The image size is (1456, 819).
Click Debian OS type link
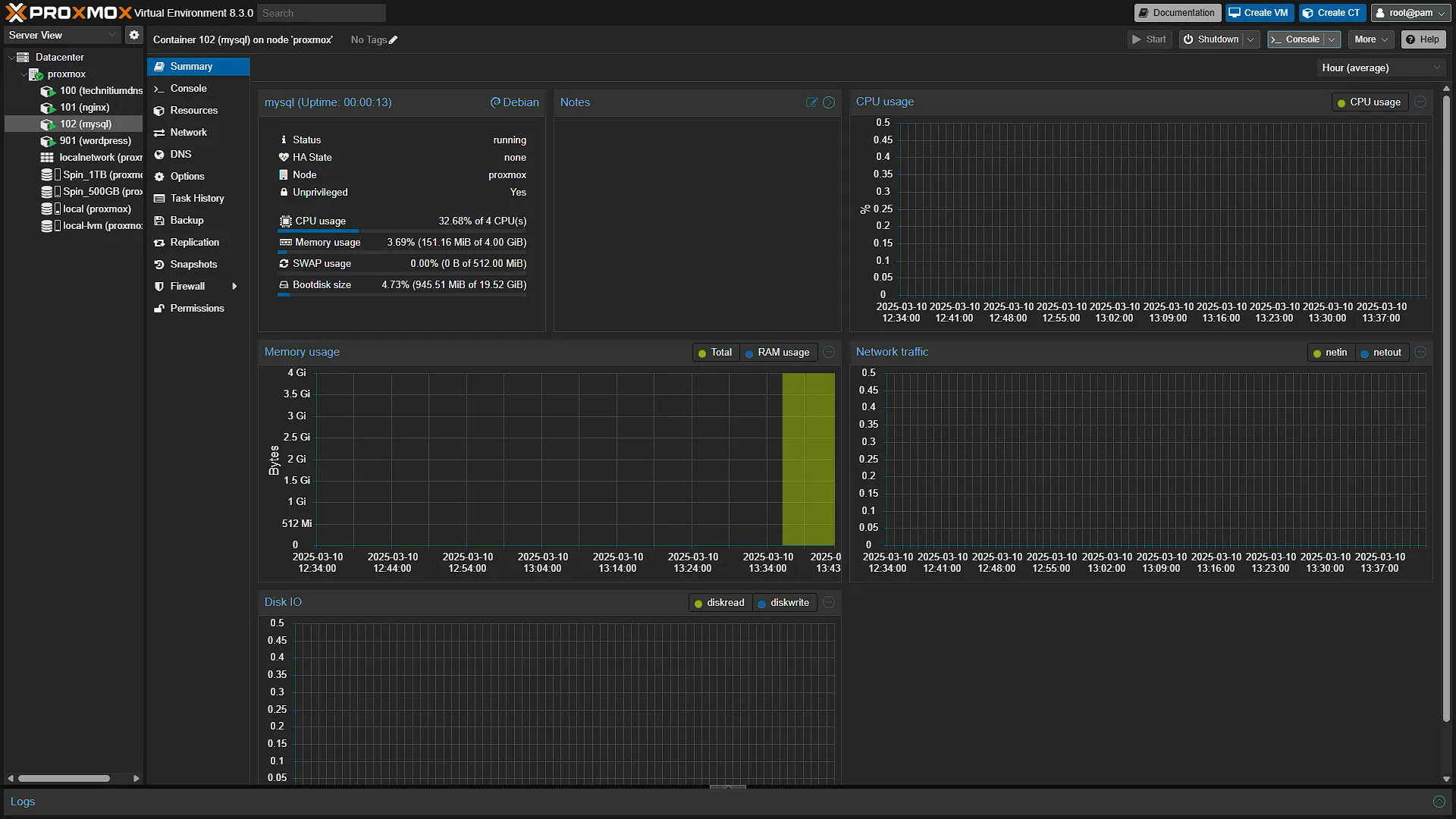pos(514,102)
